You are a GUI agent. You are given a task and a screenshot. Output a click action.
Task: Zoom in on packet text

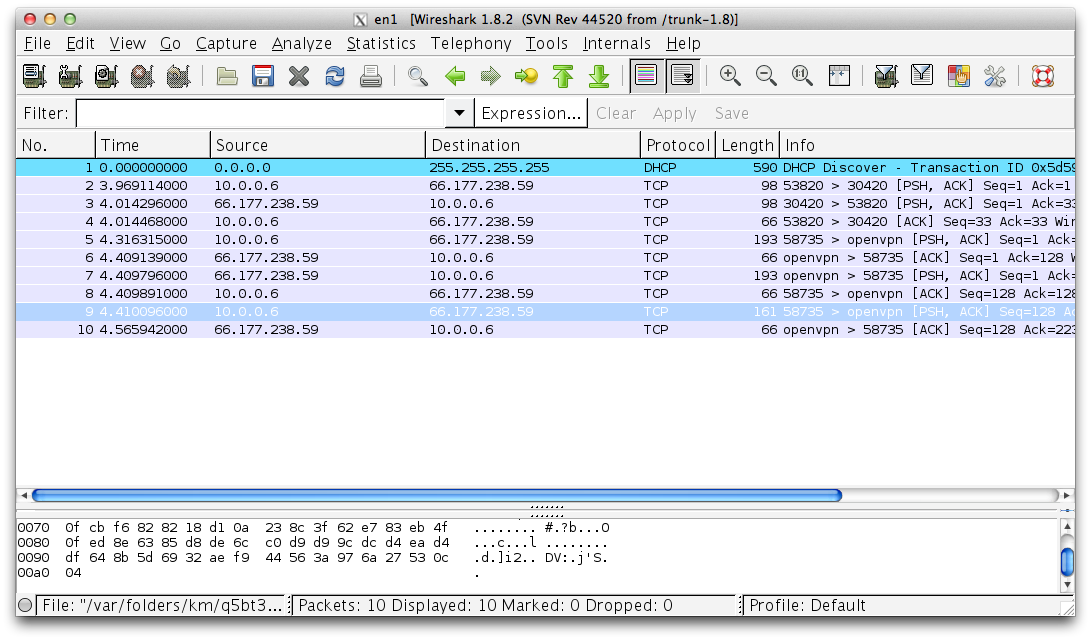730,76
